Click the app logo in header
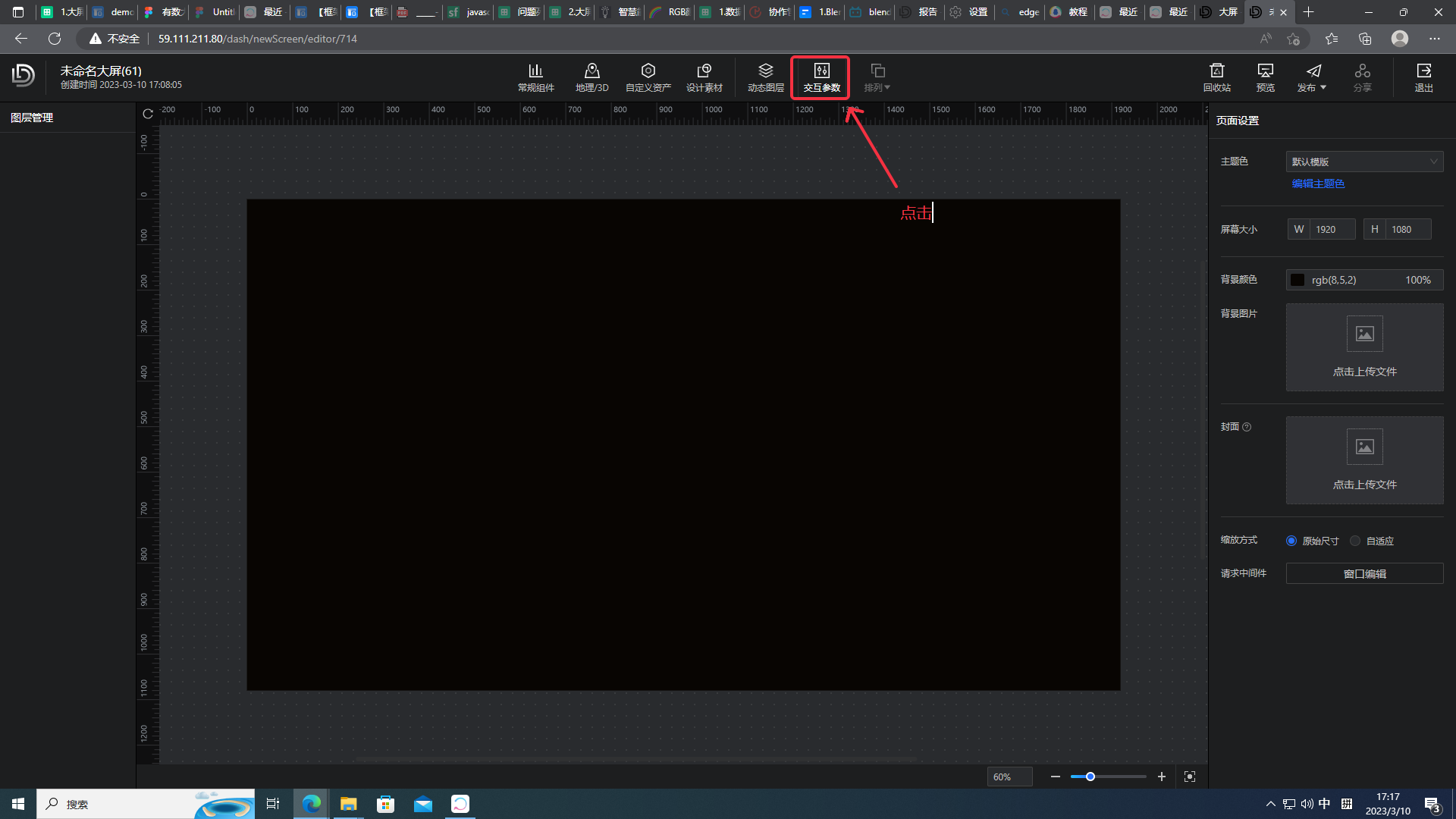Viewport: 1456px width, 819px height. point(24,75)
